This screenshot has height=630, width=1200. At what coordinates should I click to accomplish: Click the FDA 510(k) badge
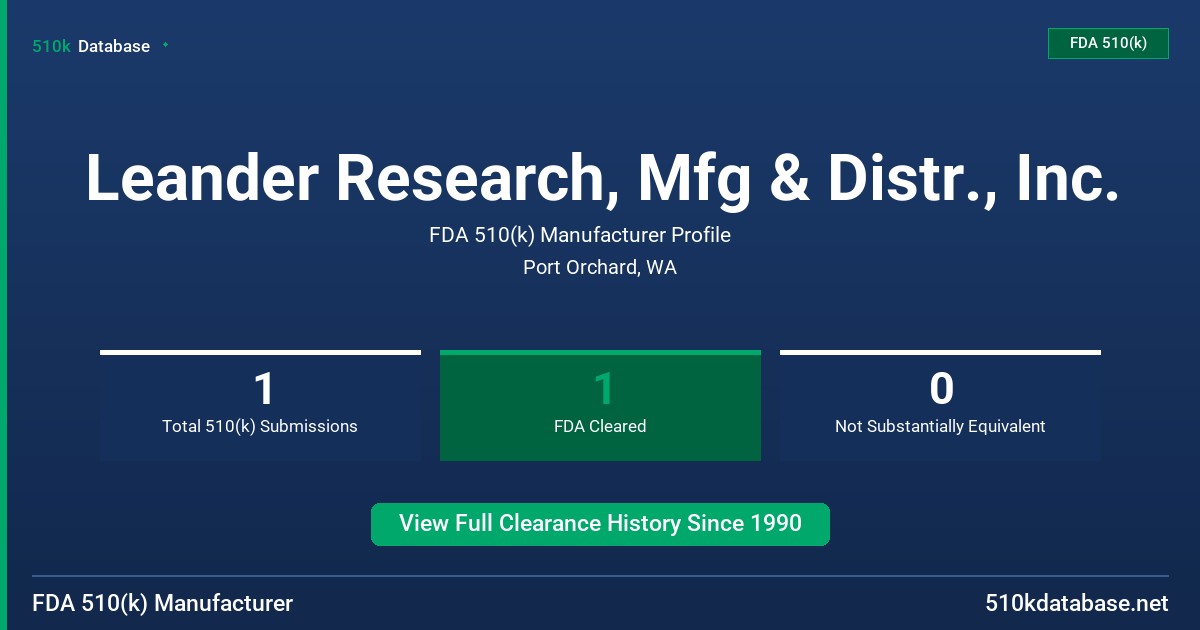coord(1108,43)
